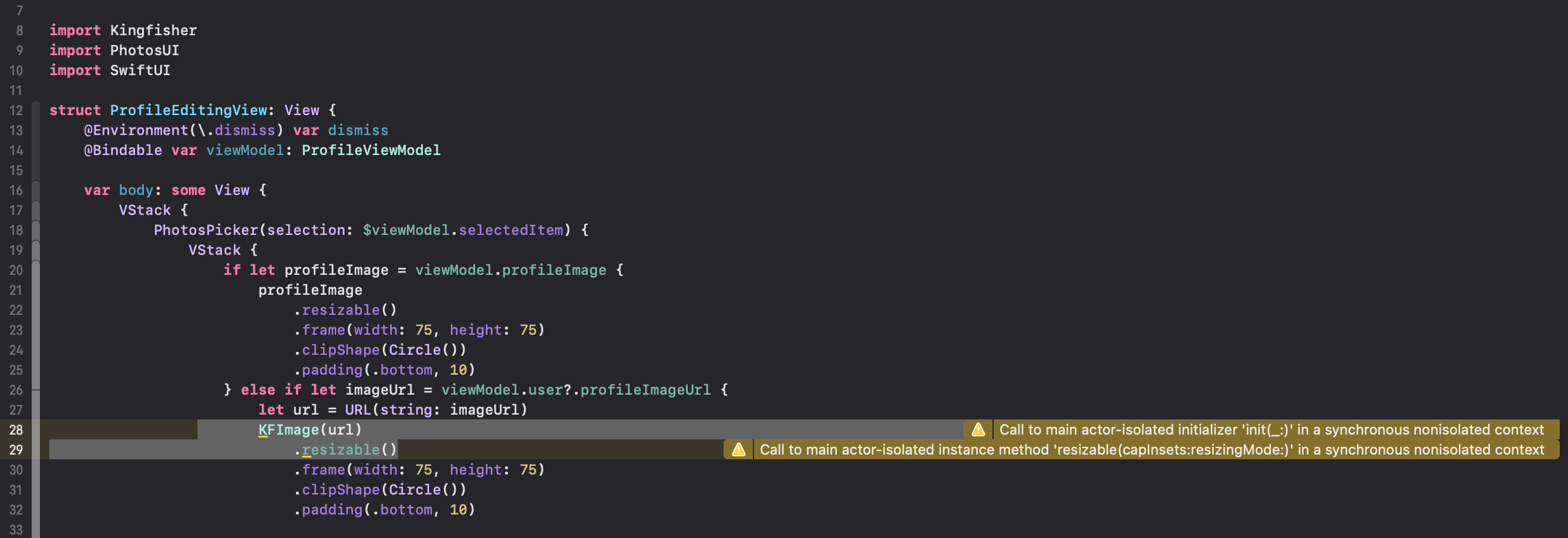The image size is (1568, 538).
Task: Click the "URL" initializer on line 27
Action: coord(358,410)
